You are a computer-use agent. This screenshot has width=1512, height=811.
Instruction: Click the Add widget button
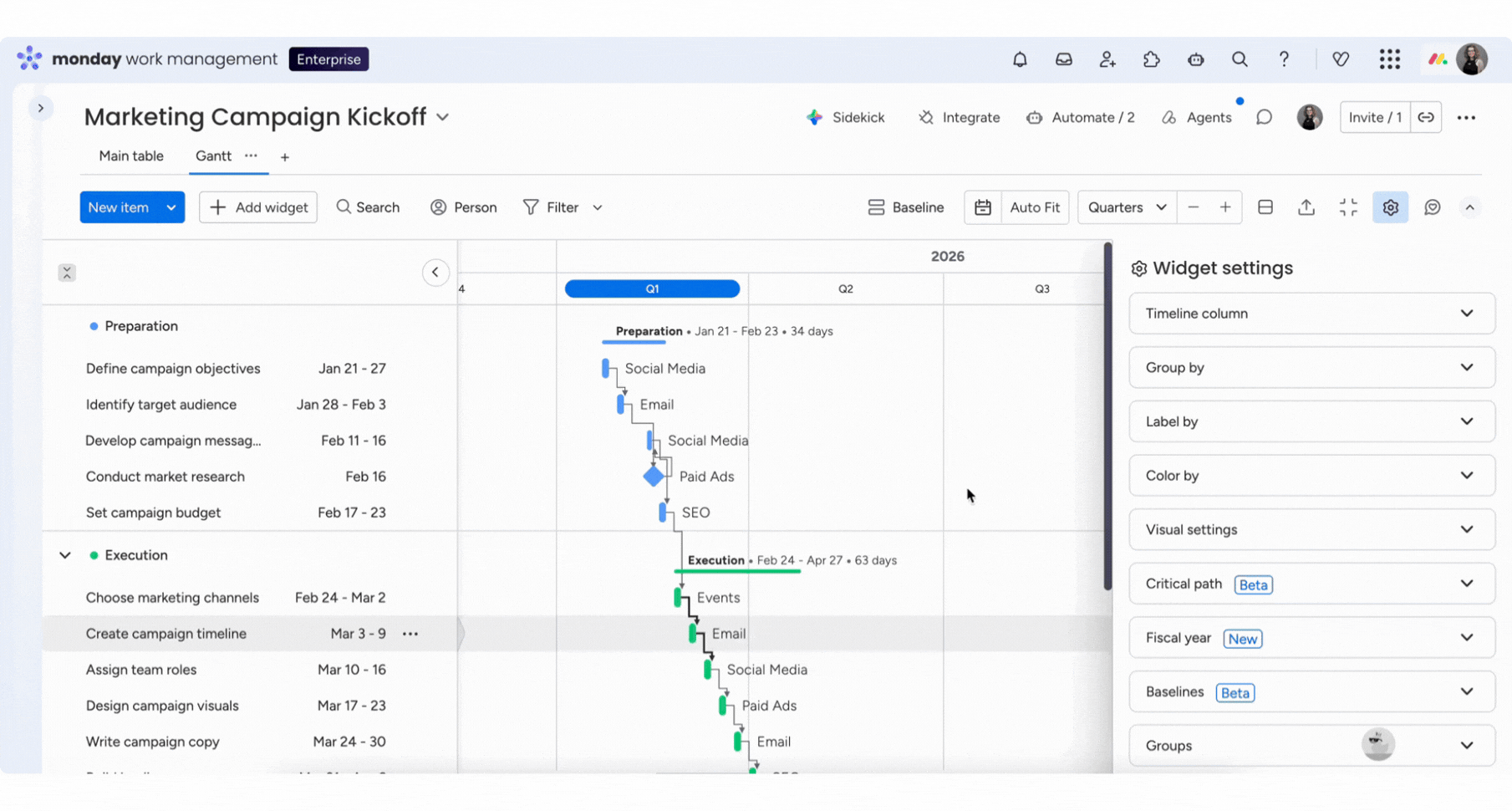258,207
